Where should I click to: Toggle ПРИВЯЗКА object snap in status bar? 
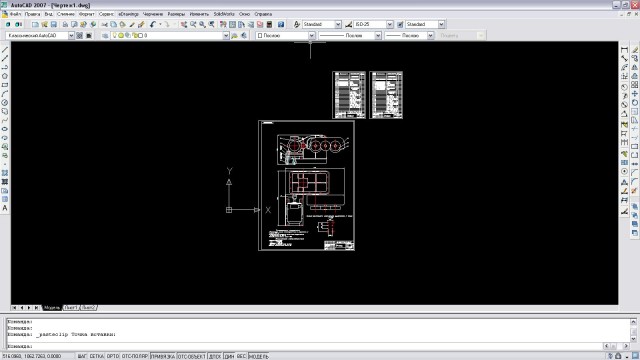click(163, 356)
